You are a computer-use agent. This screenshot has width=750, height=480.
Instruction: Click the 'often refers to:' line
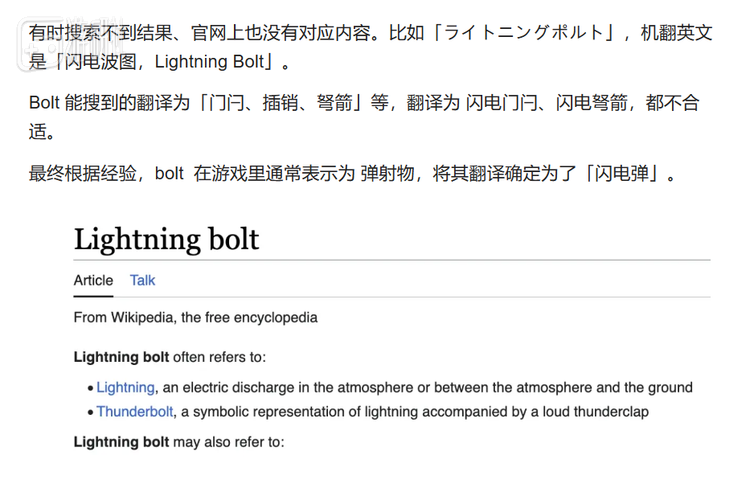[170, 357]
